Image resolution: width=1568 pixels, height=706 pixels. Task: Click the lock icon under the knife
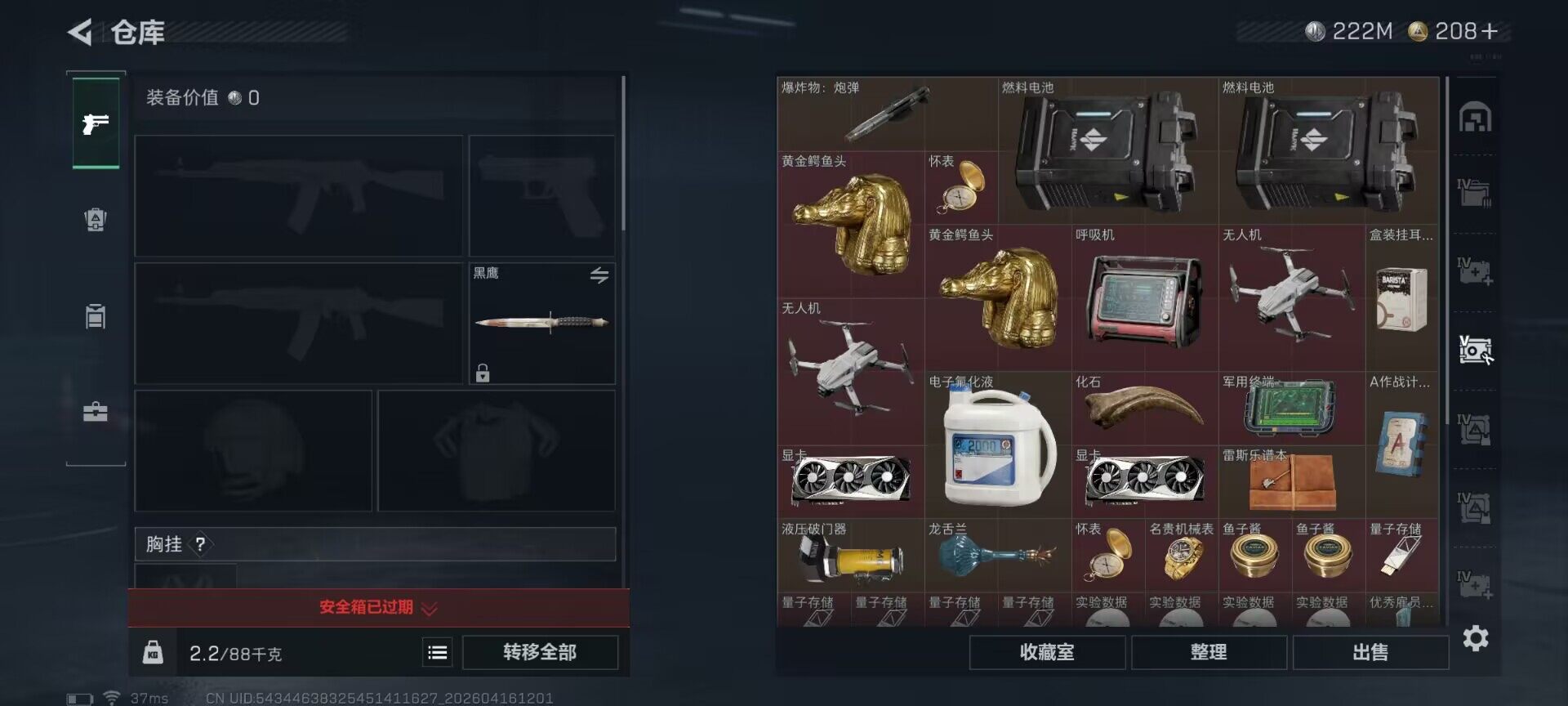coord(483,373)
